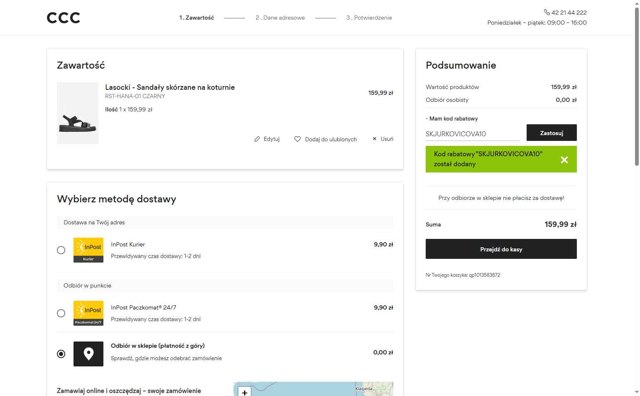This screenshot has height=396, width=640.
Task: Click the Edytuj link for the sandals
Action: [x=271, y=139]
